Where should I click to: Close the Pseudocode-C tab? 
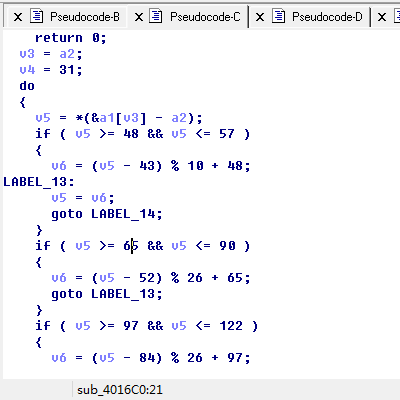click(139, 17)
